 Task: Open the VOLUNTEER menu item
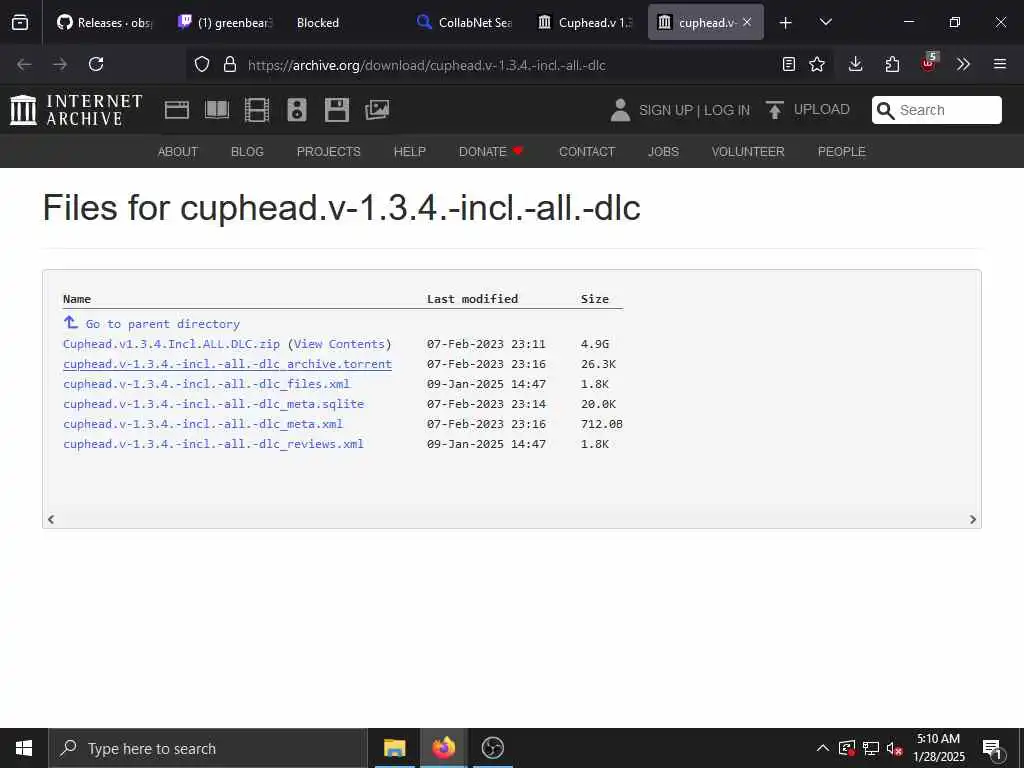(x=748, y=152)
